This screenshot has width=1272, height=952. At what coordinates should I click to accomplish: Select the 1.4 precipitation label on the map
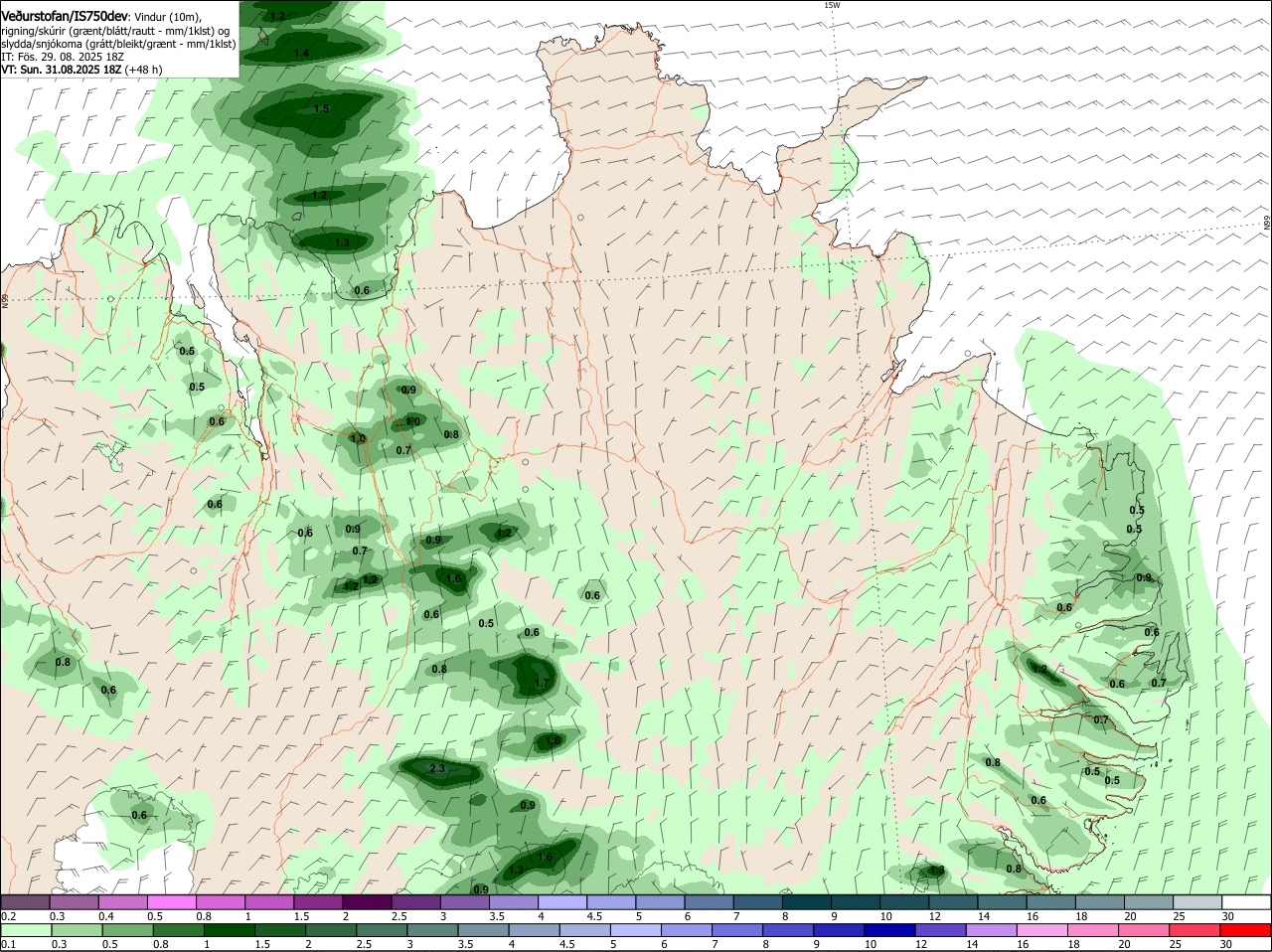[x=301, y=53]
